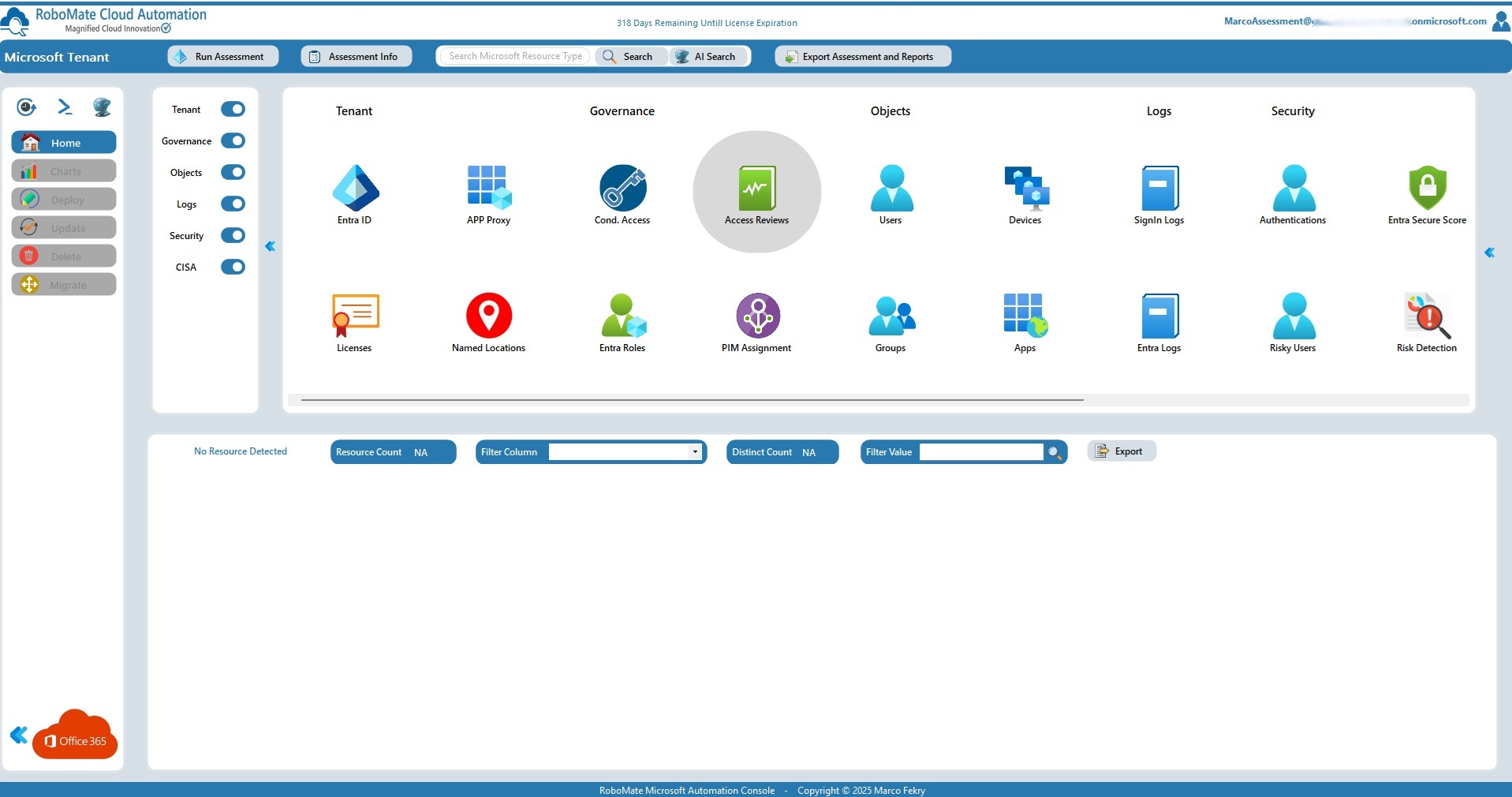1512x797 pixels.
Task: Click the MarcoAssessment account email
Action: coord(1355,21)
